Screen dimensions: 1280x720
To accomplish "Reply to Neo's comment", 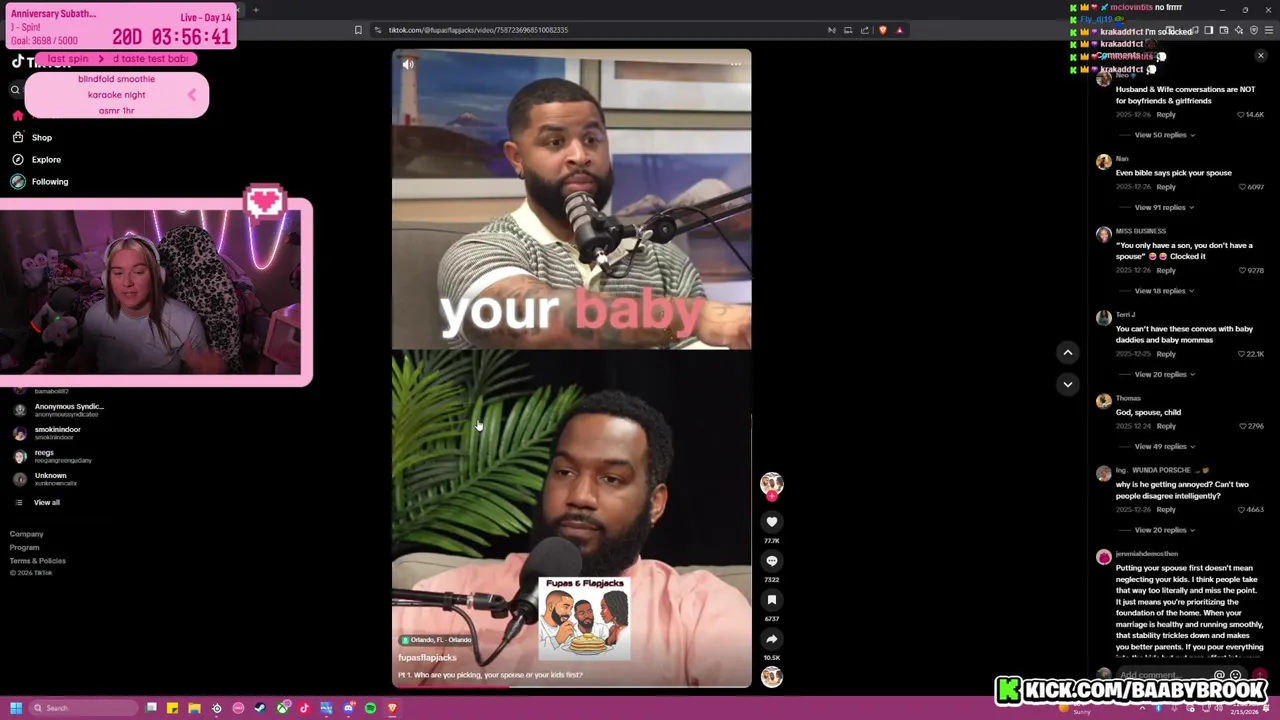I will pyautogui.click(x=1166, y=115).
